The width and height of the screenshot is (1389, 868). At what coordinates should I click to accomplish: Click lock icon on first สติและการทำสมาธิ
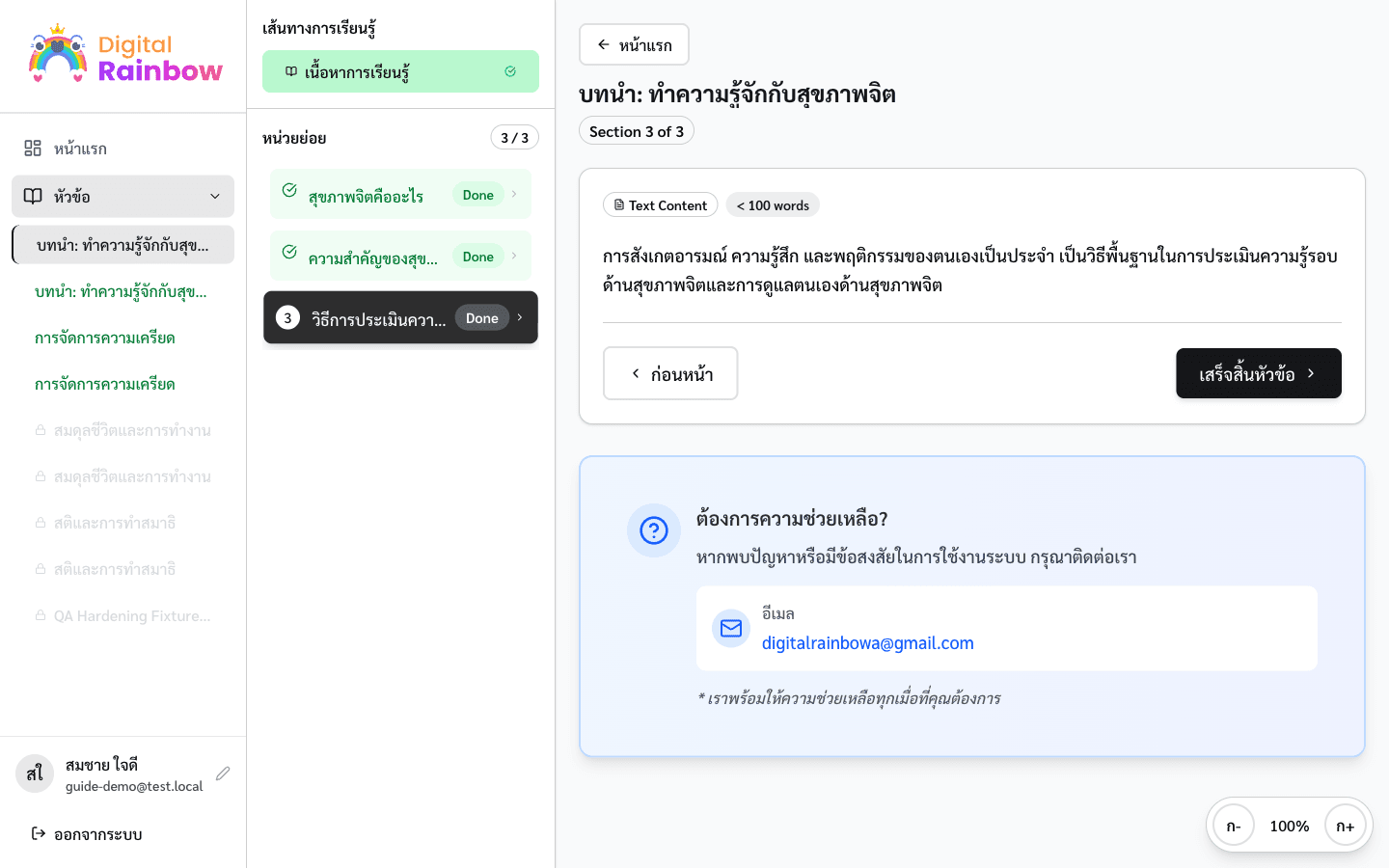pyautogui.click(x=41, y=523)
